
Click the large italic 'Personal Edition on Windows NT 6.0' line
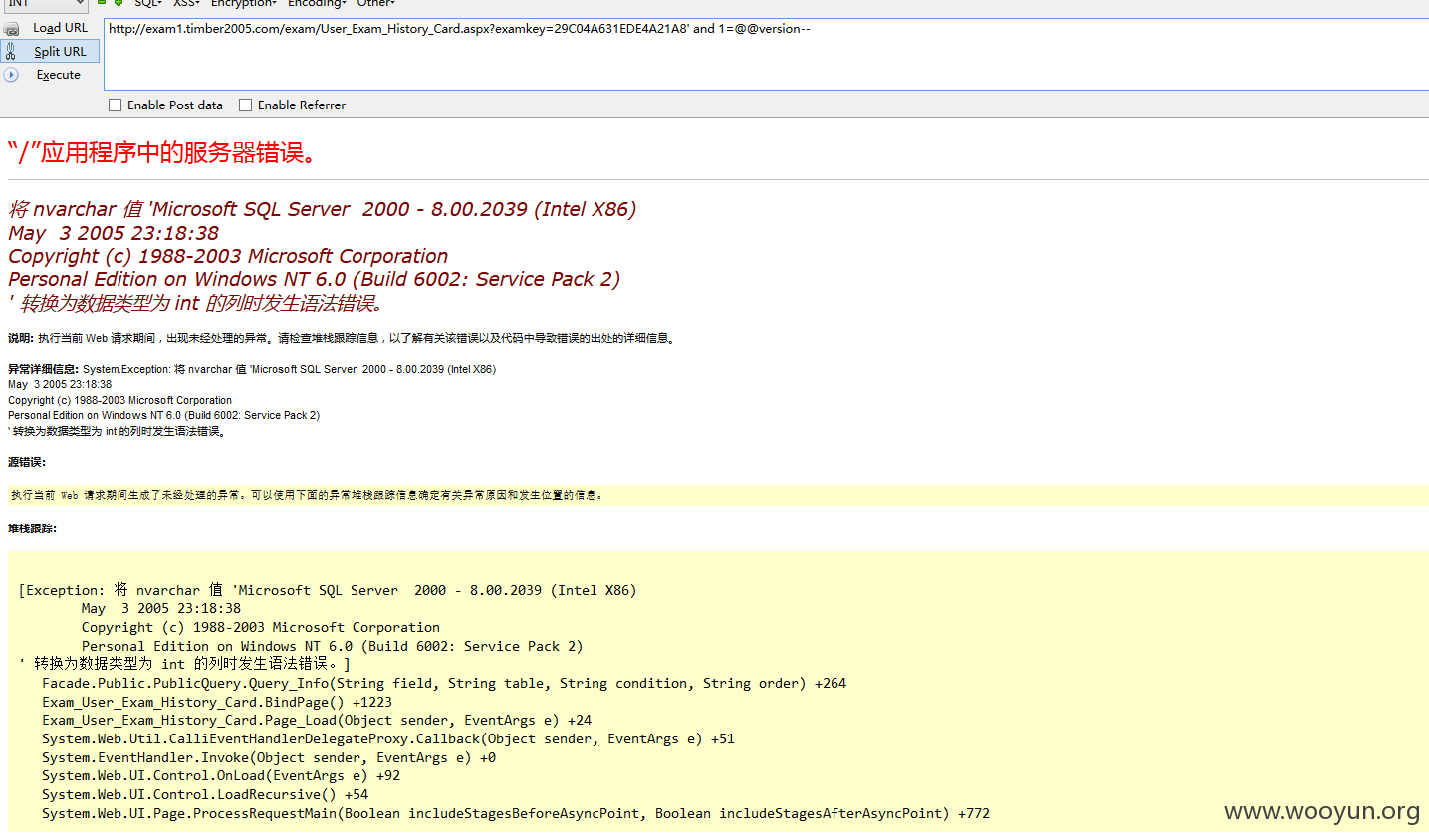pyautogui.click(x=314, y=279)
